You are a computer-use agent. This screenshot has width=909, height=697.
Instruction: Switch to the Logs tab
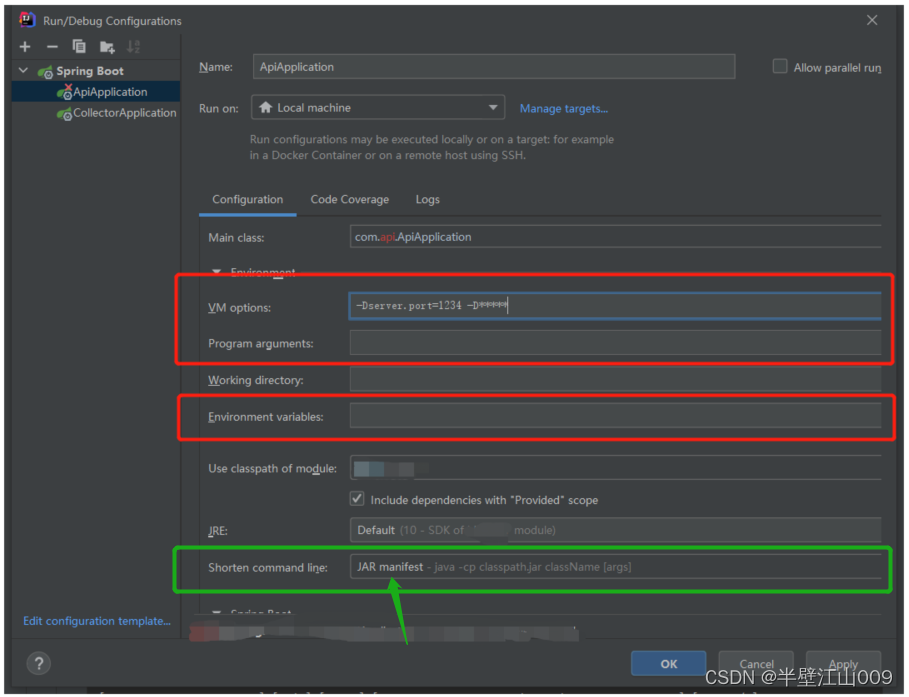click(x=427, y=199)
